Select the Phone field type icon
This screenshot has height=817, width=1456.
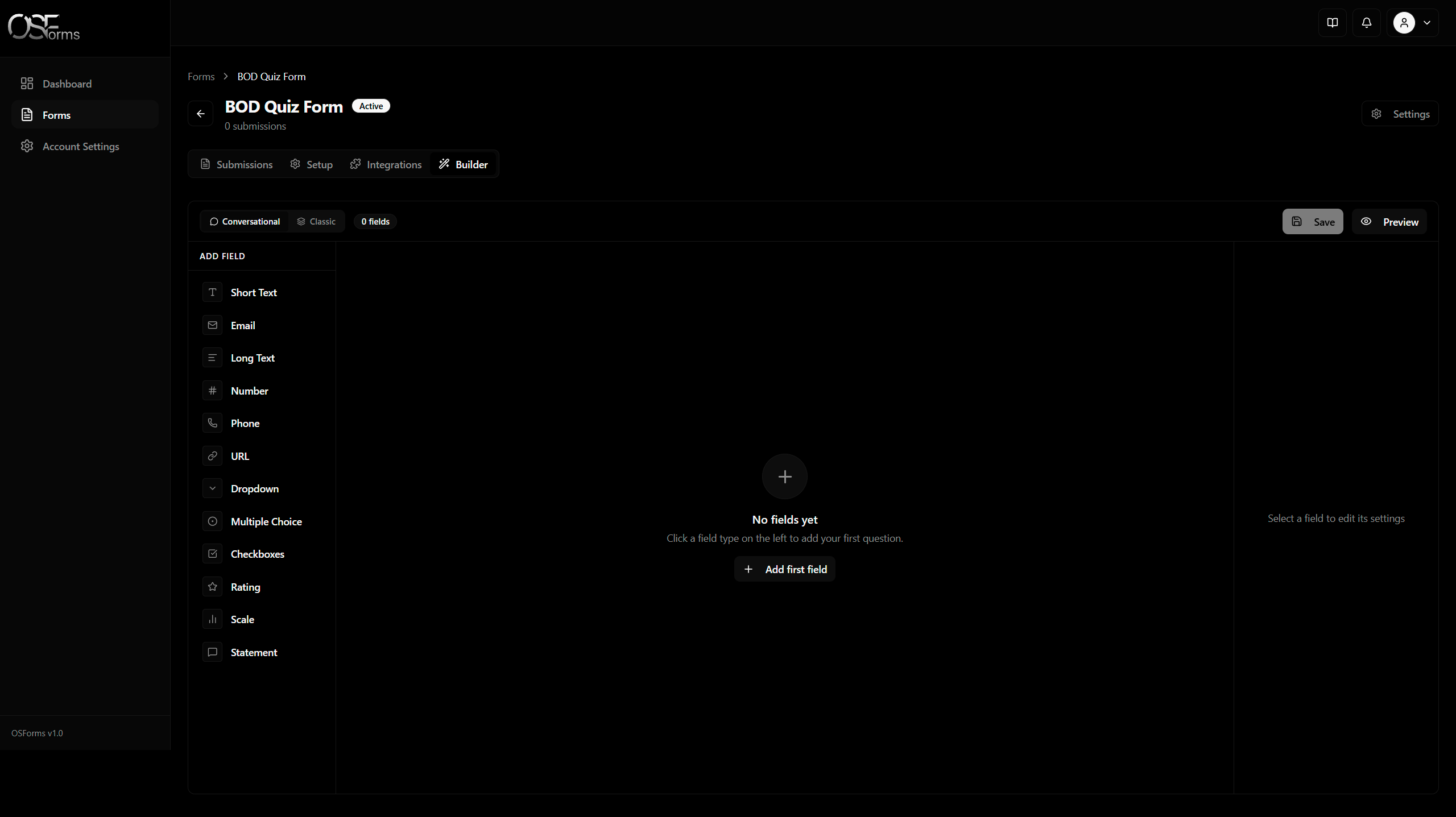[212, 423]
